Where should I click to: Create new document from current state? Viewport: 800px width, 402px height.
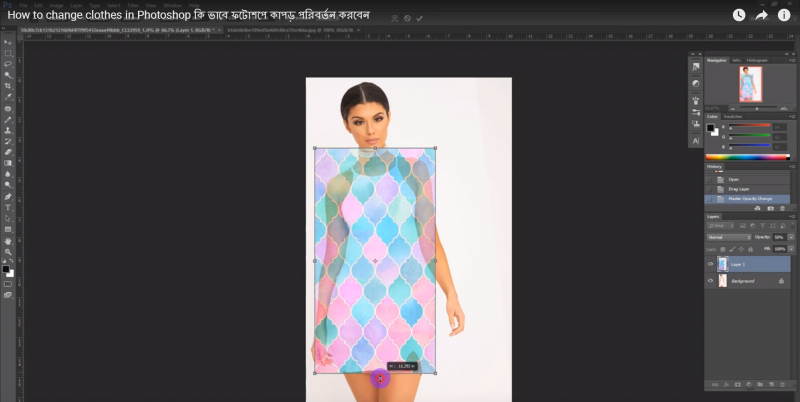click(x=757, y=208)
